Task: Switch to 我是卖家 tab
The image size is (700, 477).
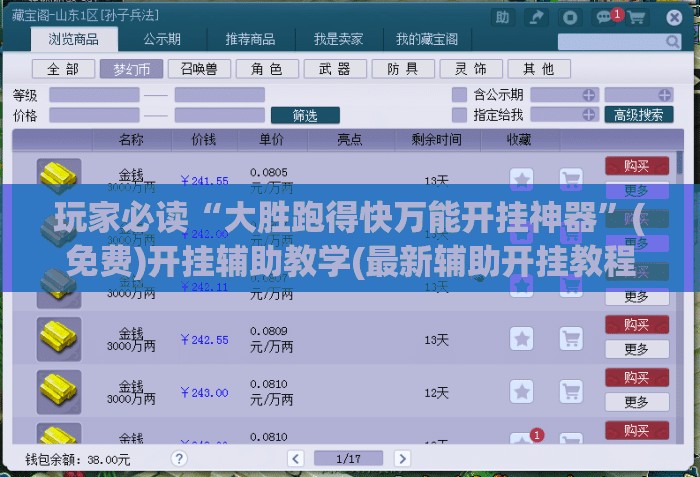Action: [338, 39]
